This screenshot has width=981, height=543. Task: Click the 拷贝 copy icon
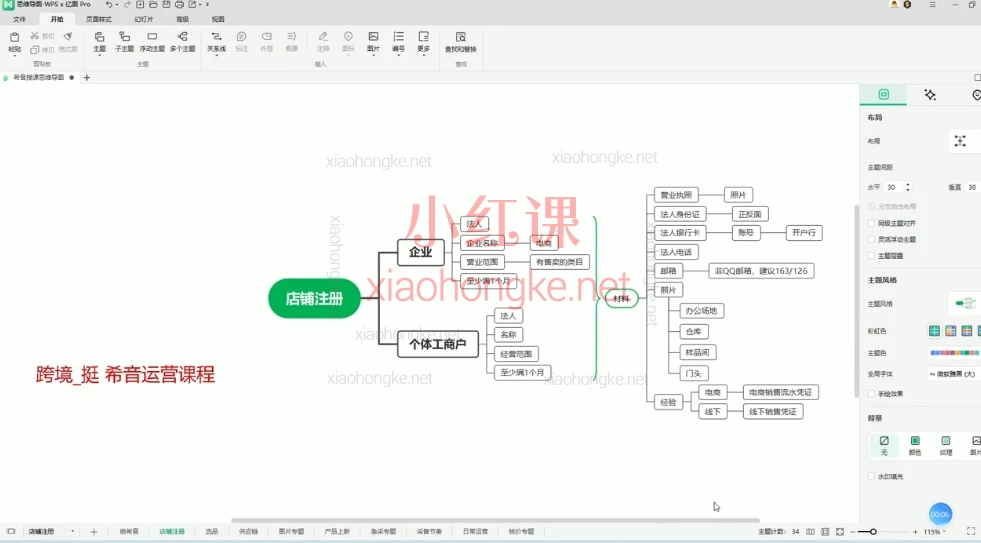(x=34, y=49)
